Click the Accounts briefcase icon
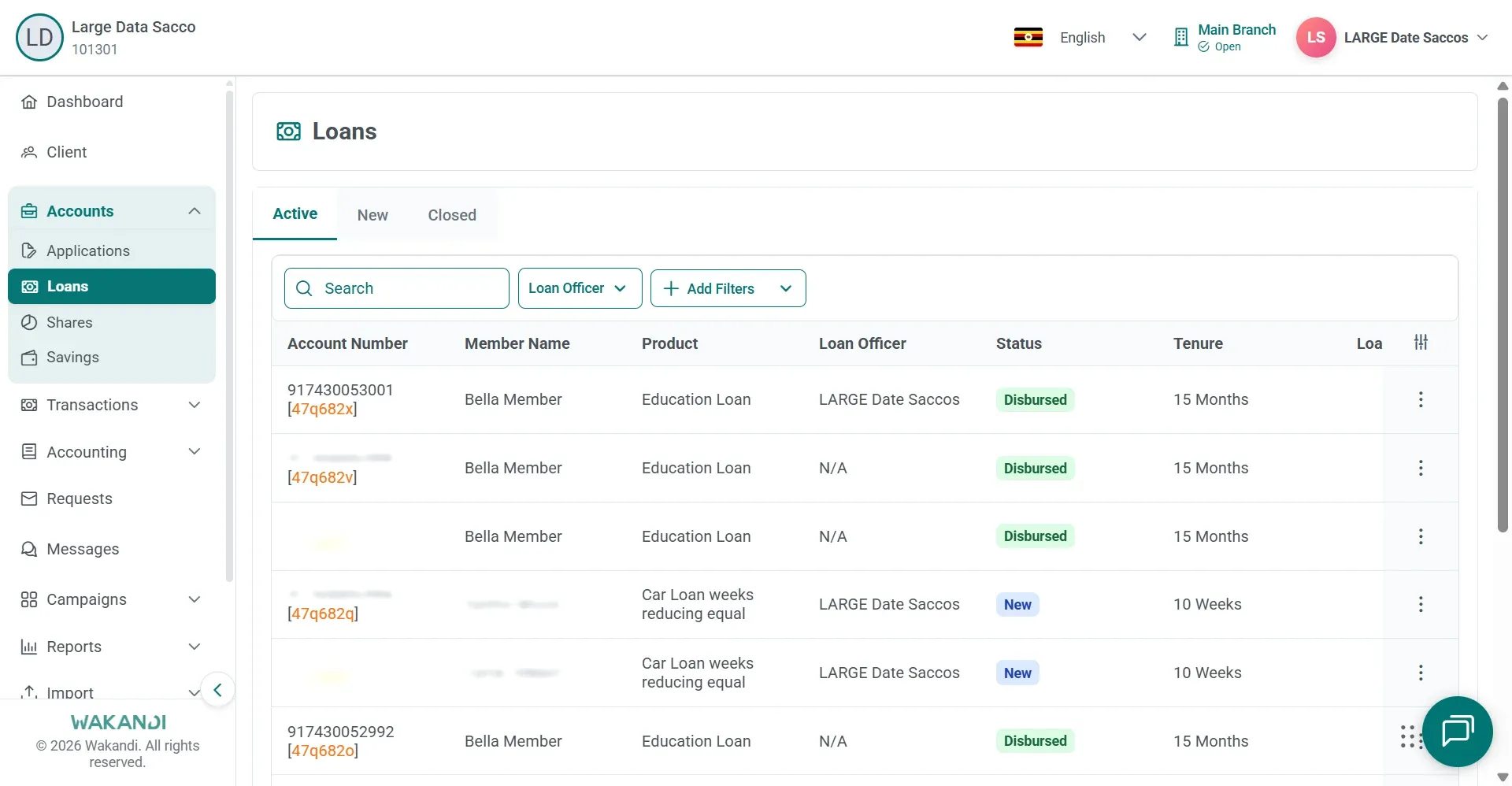The image size is (1512, 786). (29, 211)
